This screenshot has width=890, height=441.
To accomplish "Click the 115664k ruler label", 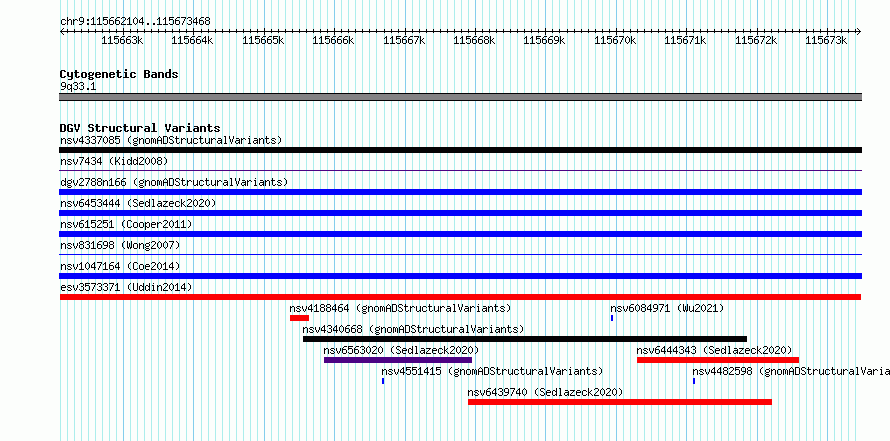I will point(192,40).
